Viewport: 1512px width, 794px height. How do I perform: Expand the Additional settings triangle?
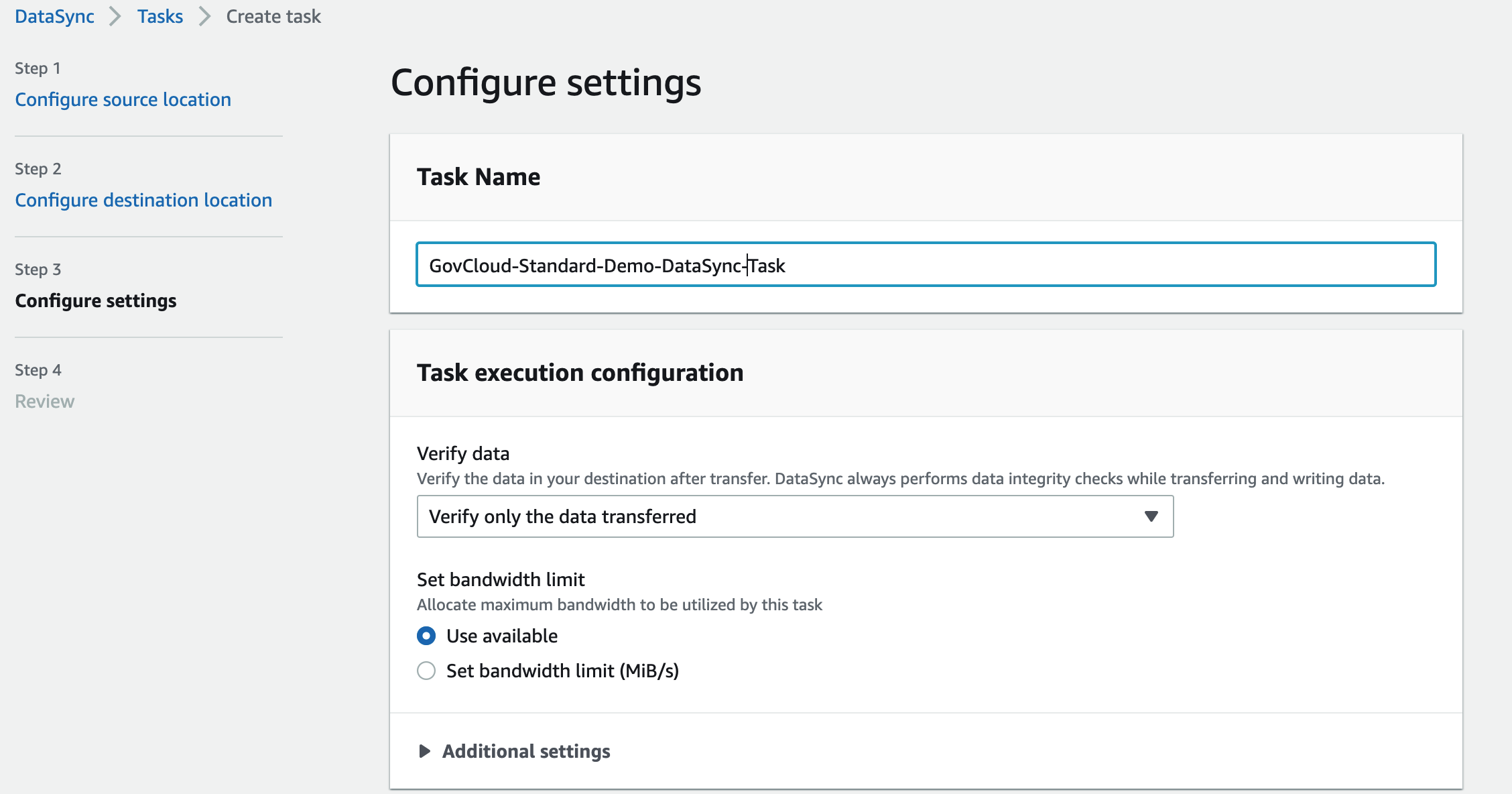(x=424, y=751)
